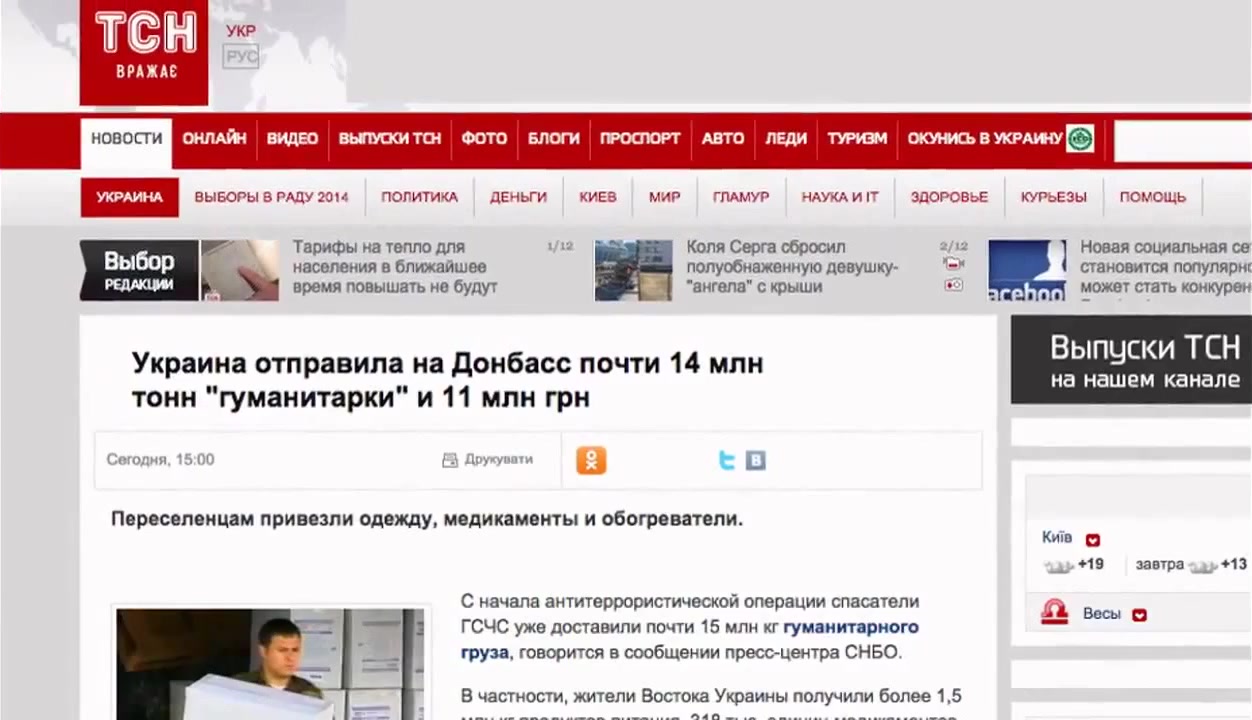Click the TSN logo
Image resolution: width=1252 pixels, height=720 pixels.
pos(144,50)
